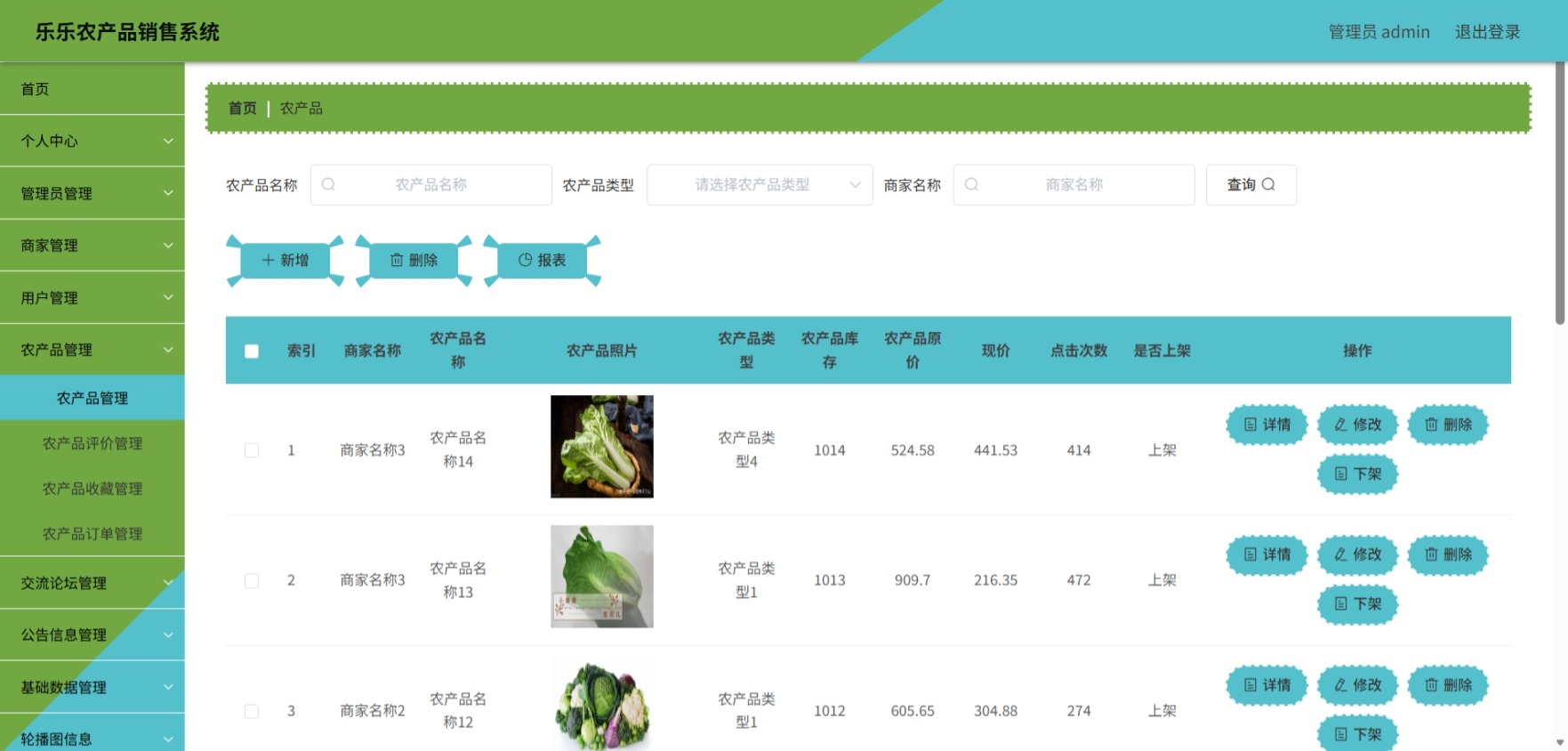Toggle the select-all checkbox in table header
The width and height of the screenshot is (1568, 751).
tap(252, 351)
